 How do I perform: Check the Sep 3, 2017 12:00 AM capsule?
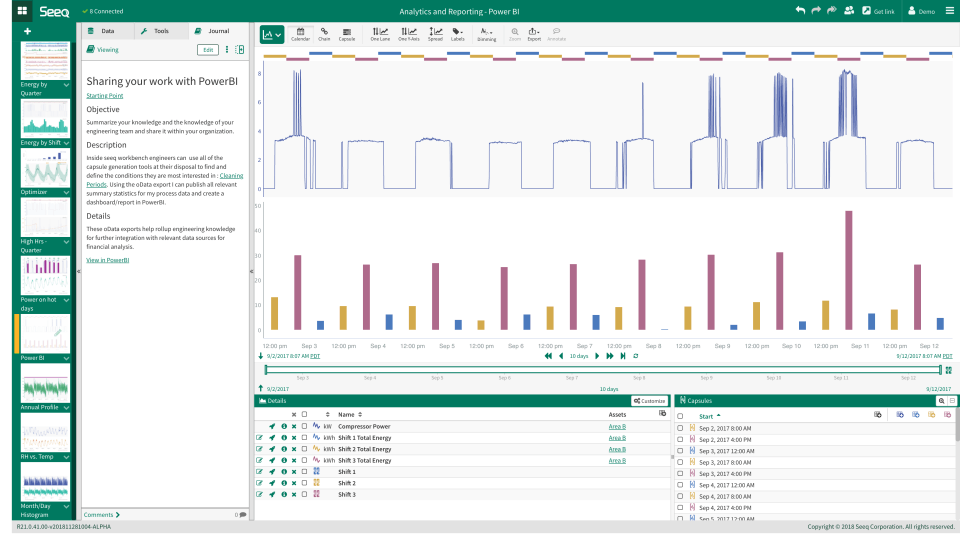tap(680, 451)
